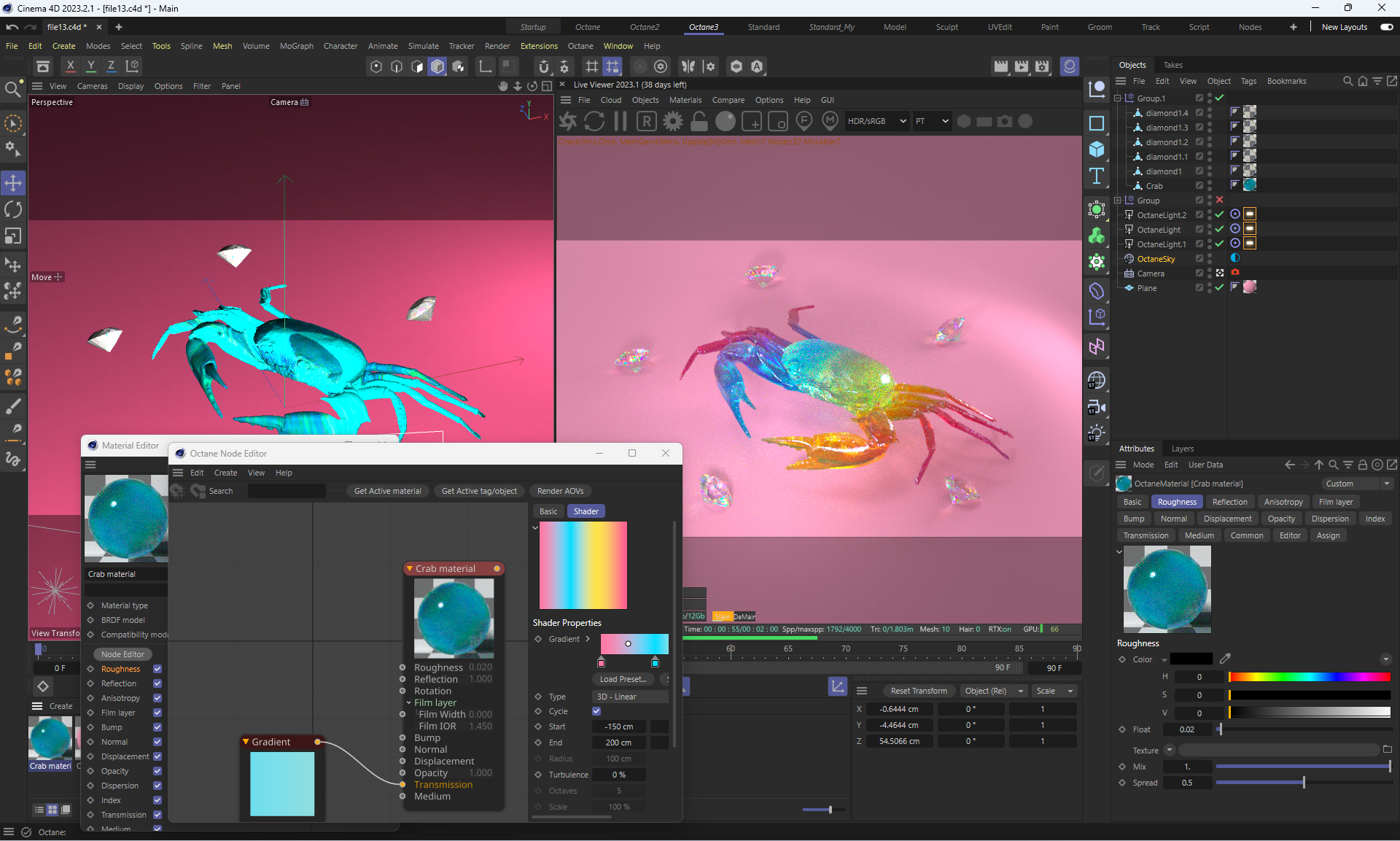This screenshot has height=841, width=1400.
Task: Toggle the Cycle checkbox in Shader Properties
Action: click(x=596, y=711)
